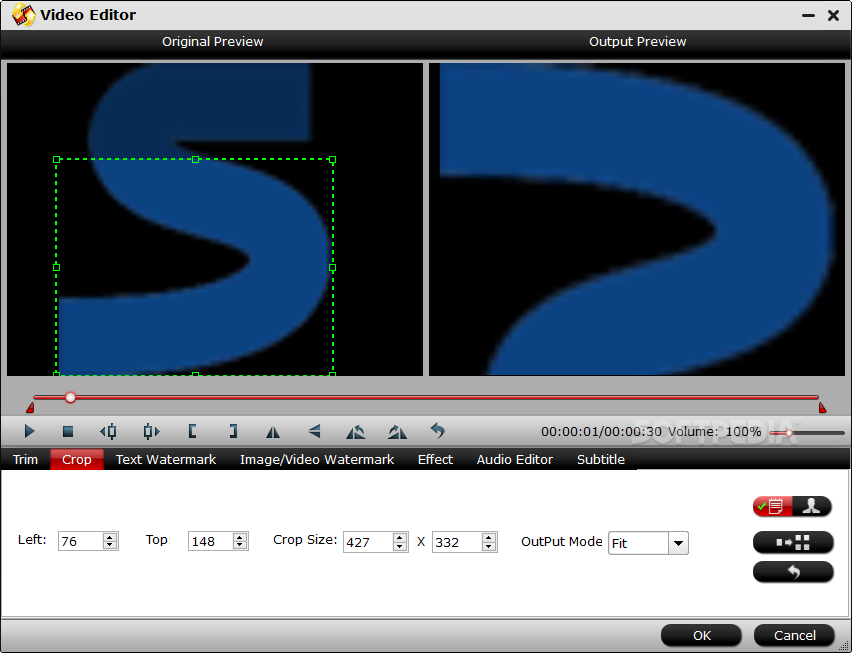Increase the Top crop value
852x653 pixels.
tap(240, 537)
